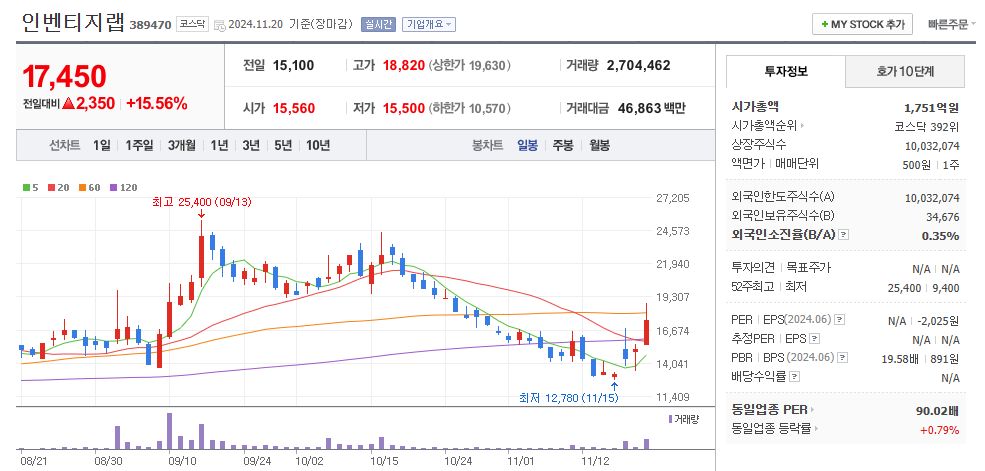Select the 1주일 line chart period

(x=139, y=146)
